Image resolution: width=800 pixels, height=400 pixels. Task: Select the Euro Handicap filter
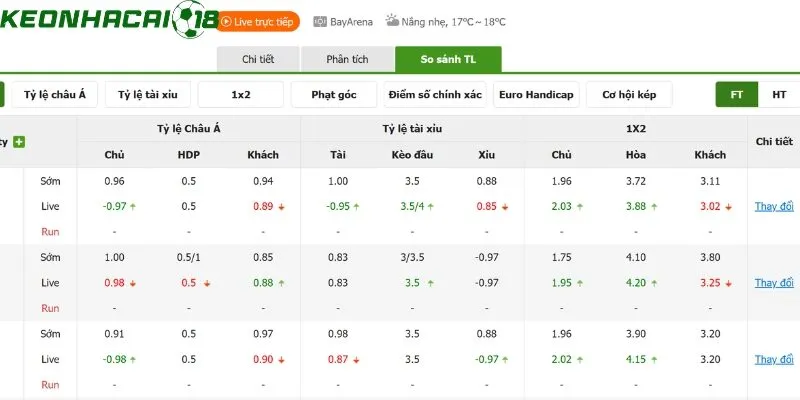tap(536, 95)
